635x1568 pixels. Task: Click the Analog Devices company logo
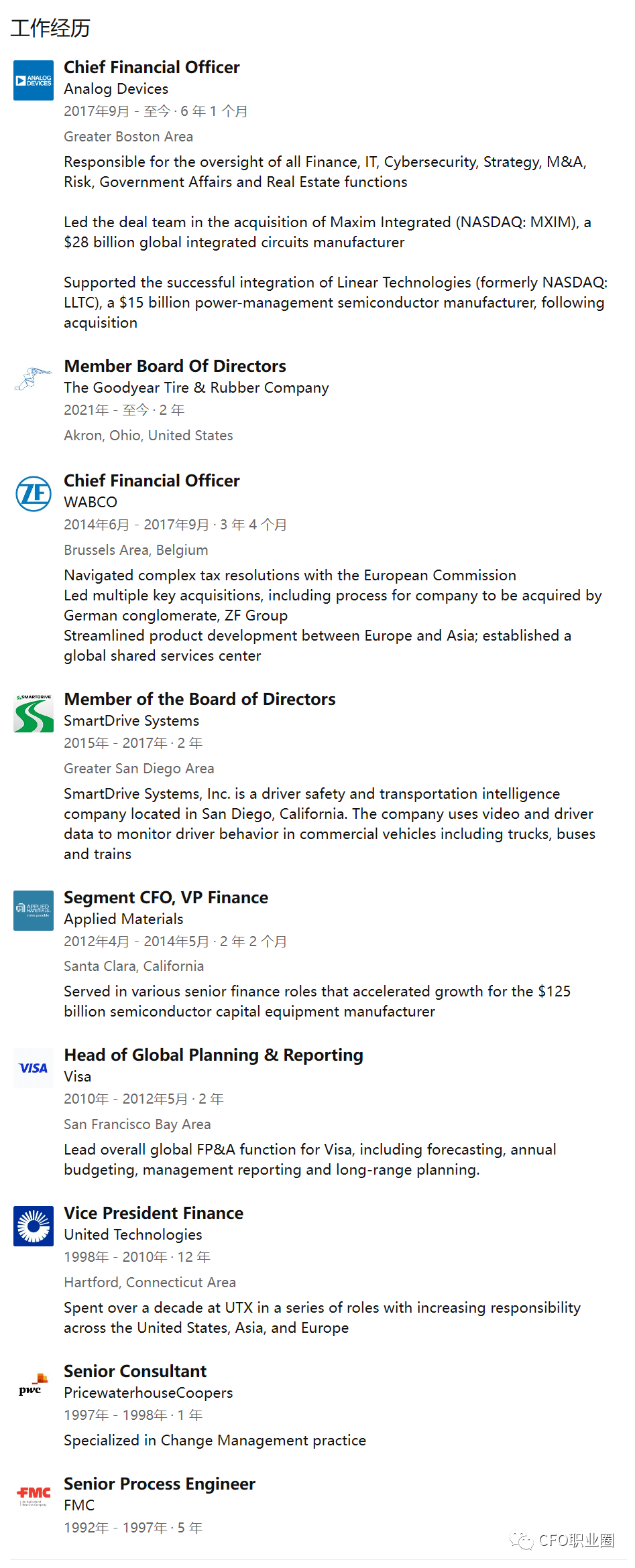point(34,80)
